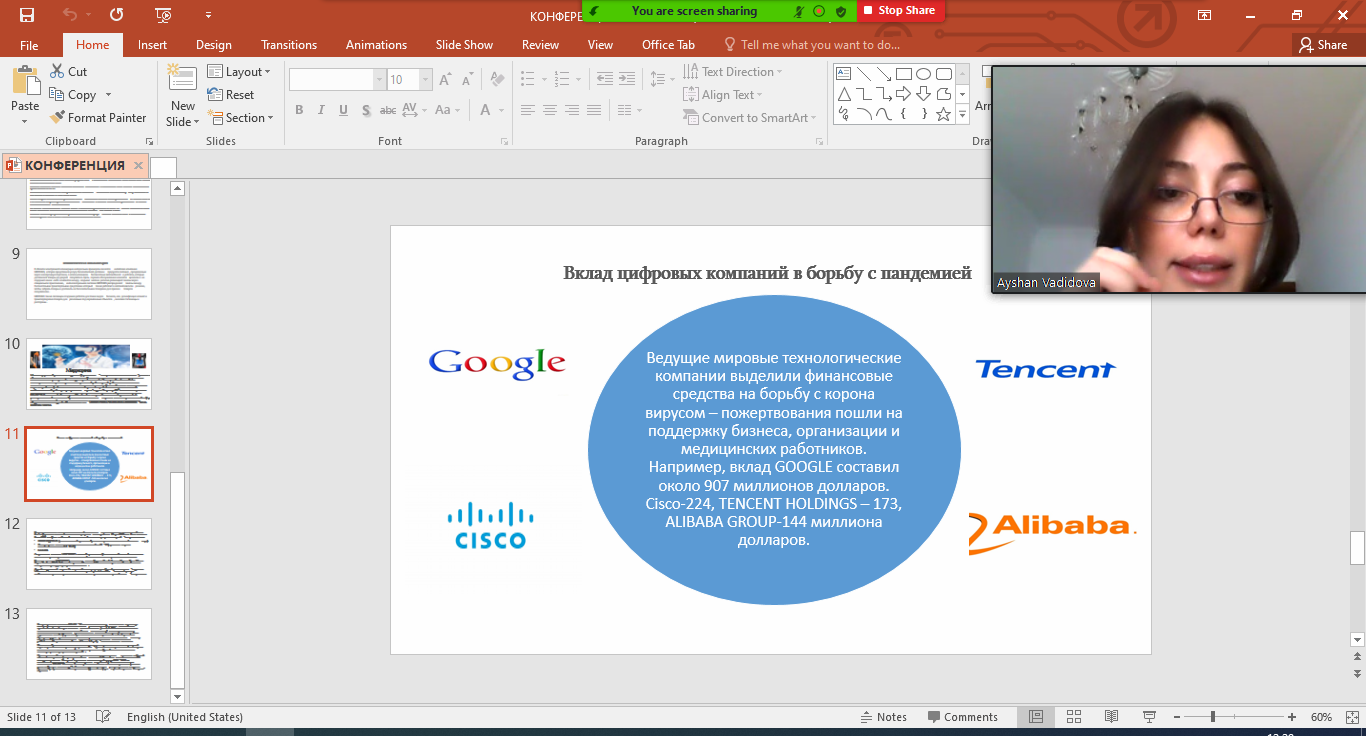The height and width of the screenshot is (736, 1366).
Task: Open the Office Tab ribbon tab
Action: point(668,45)
